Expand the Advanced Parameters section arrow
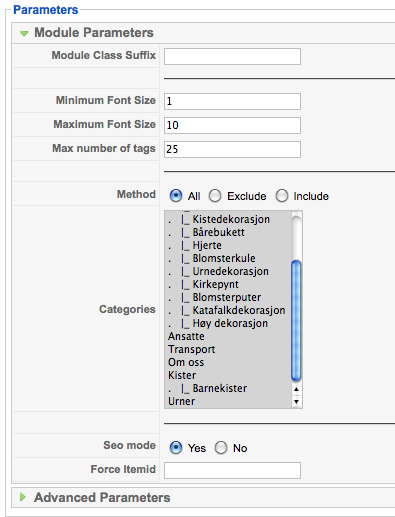Image resolution: width=395 pixels, height=517 pixels. click(x=23, y=497)
